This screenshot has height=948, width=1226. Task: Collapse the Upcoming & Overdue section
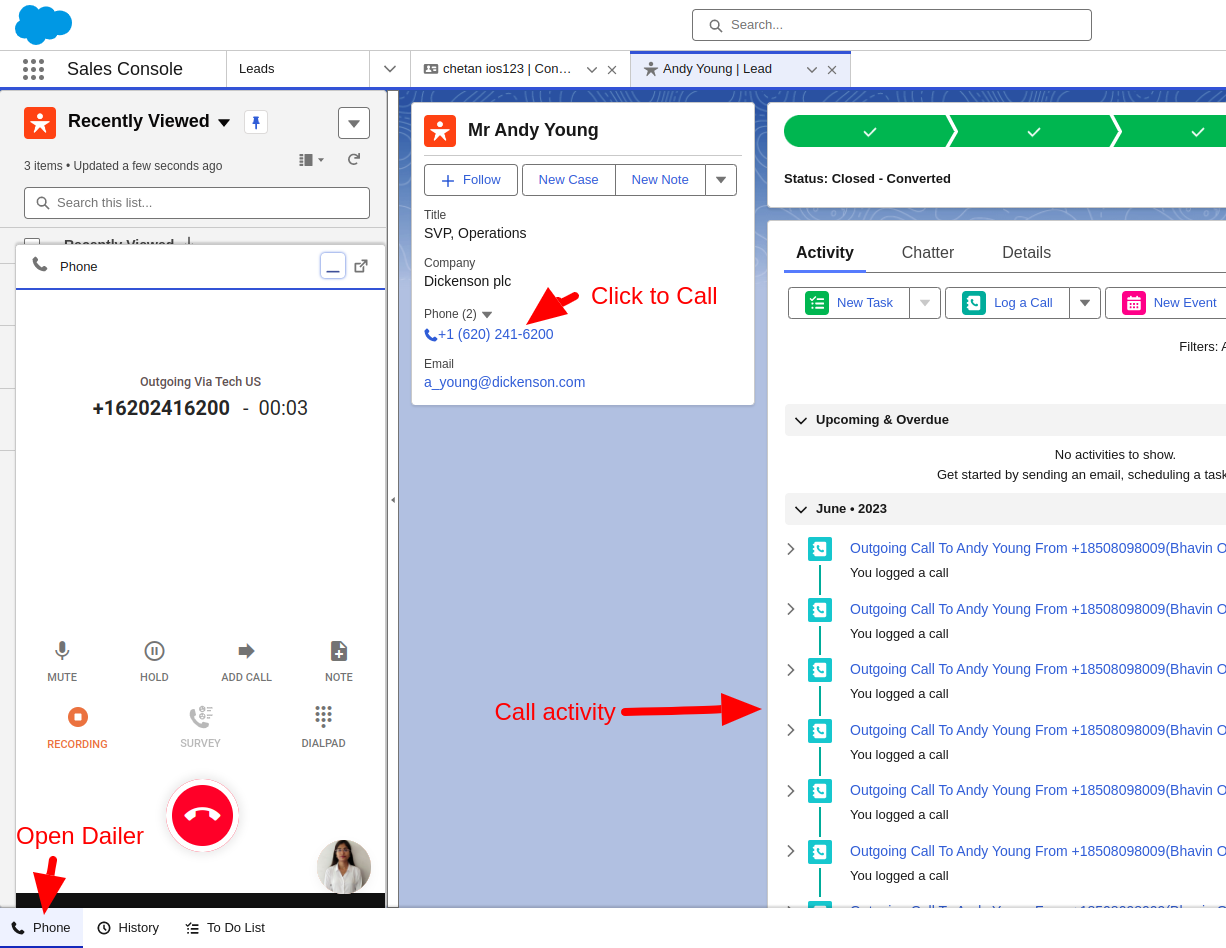[801, 420]
